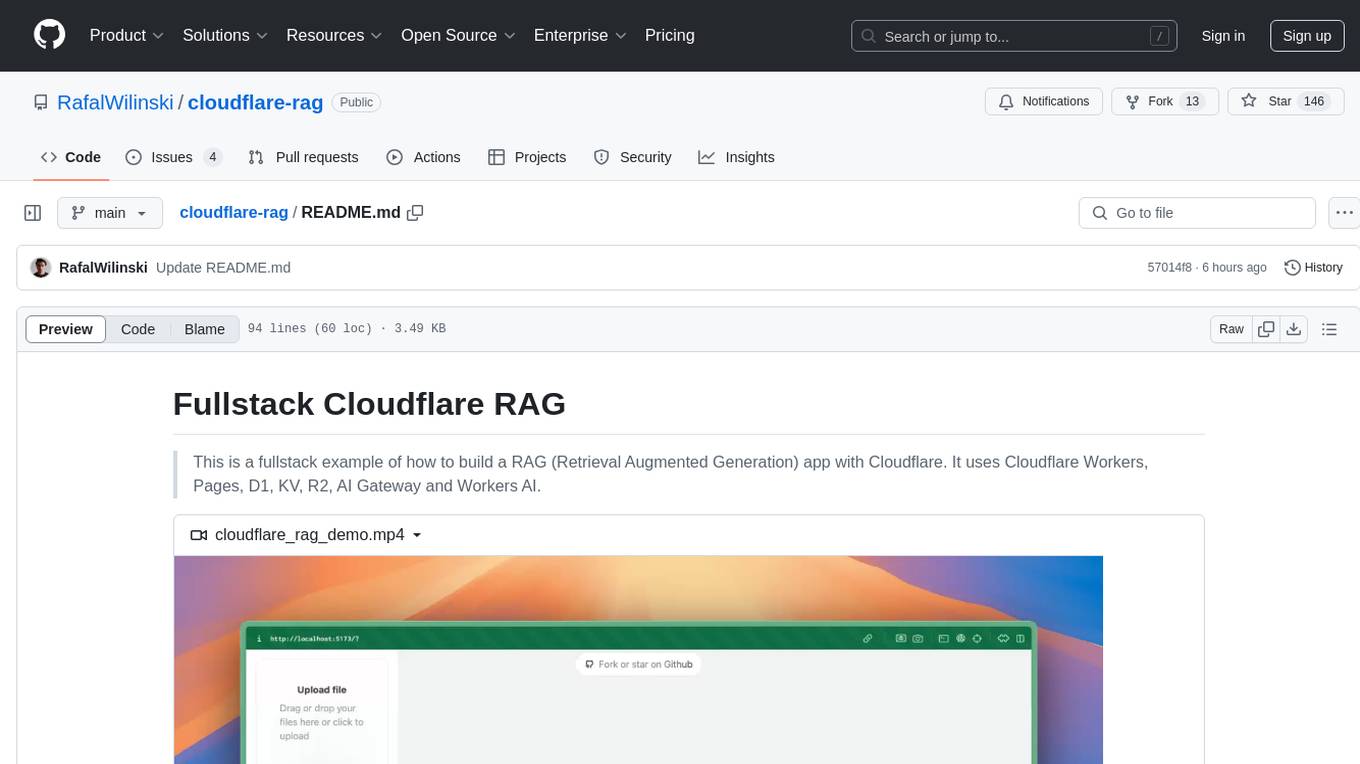This screenshot has height=764, width=1360.
Task: Click the star count 146
Action: coord(1314,102)
